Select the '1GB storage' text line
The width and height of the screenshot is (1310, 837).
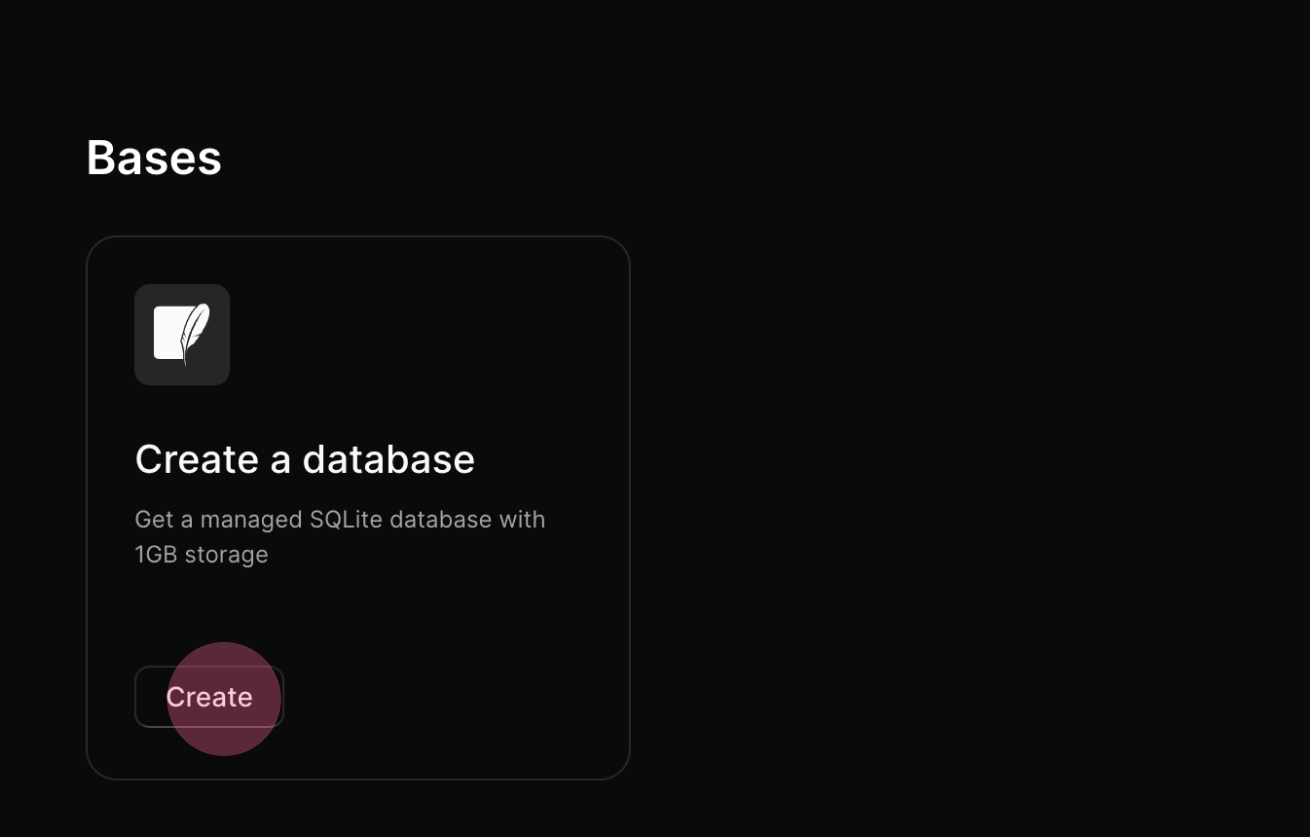pyautogui.click(x=201, y=554)
